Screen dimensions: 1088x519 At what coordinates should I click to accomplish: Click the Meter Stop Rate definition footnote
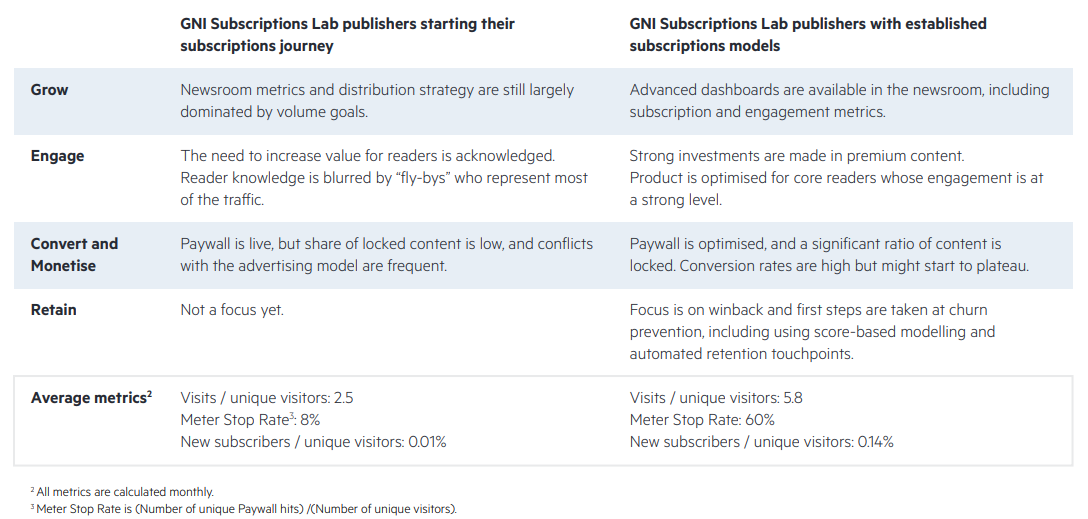[x=244, y=509]
